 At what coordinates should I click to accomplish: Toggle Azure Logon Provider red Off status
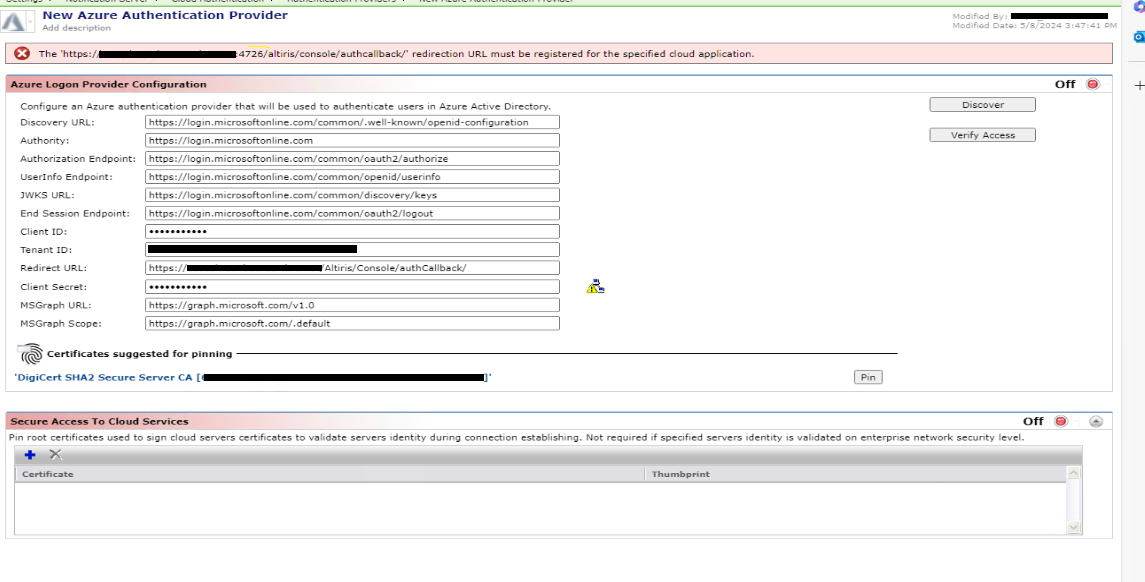(x=1092, y=84)
